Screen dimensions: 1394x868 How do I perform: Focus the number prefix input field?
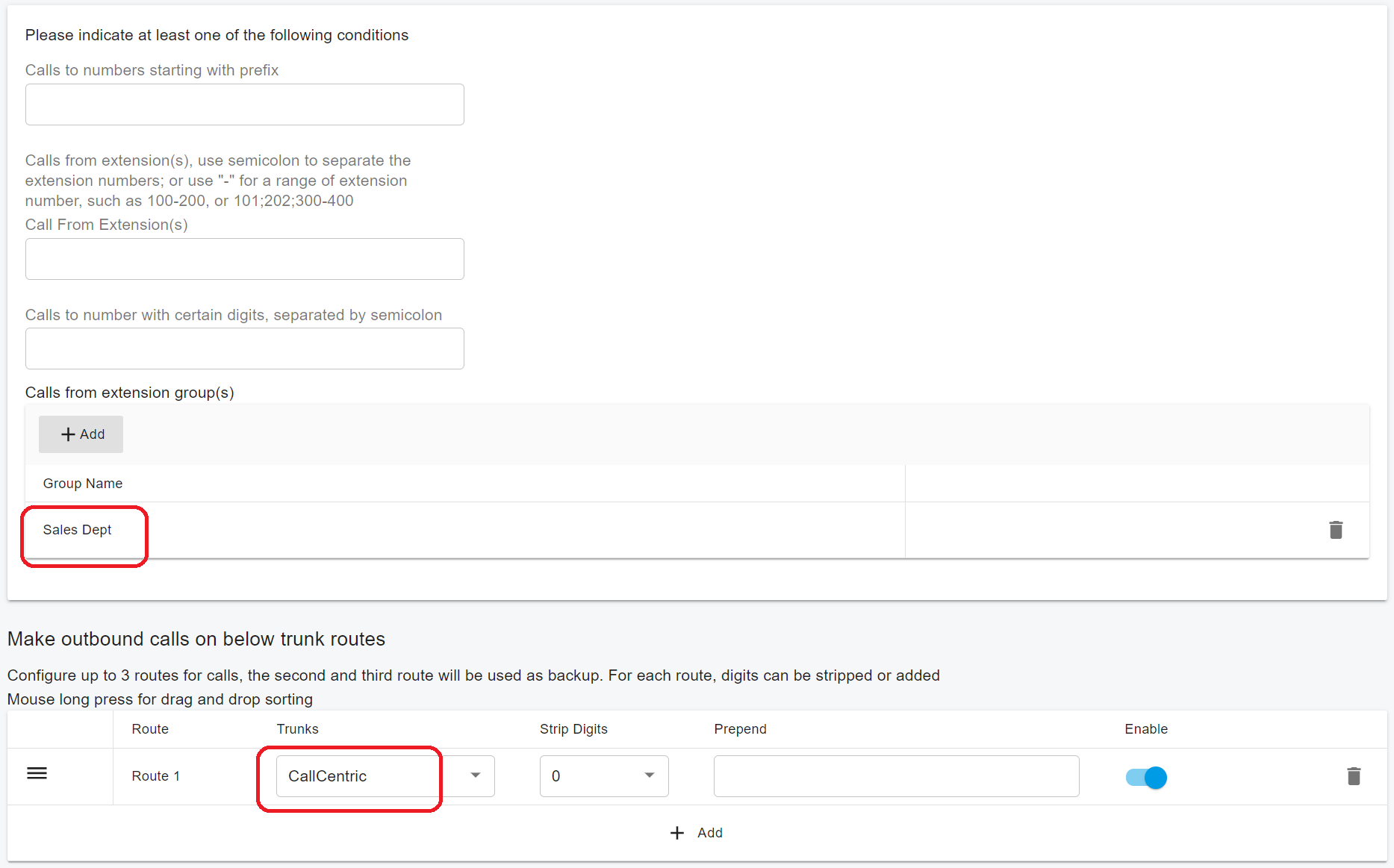[244, 104]
